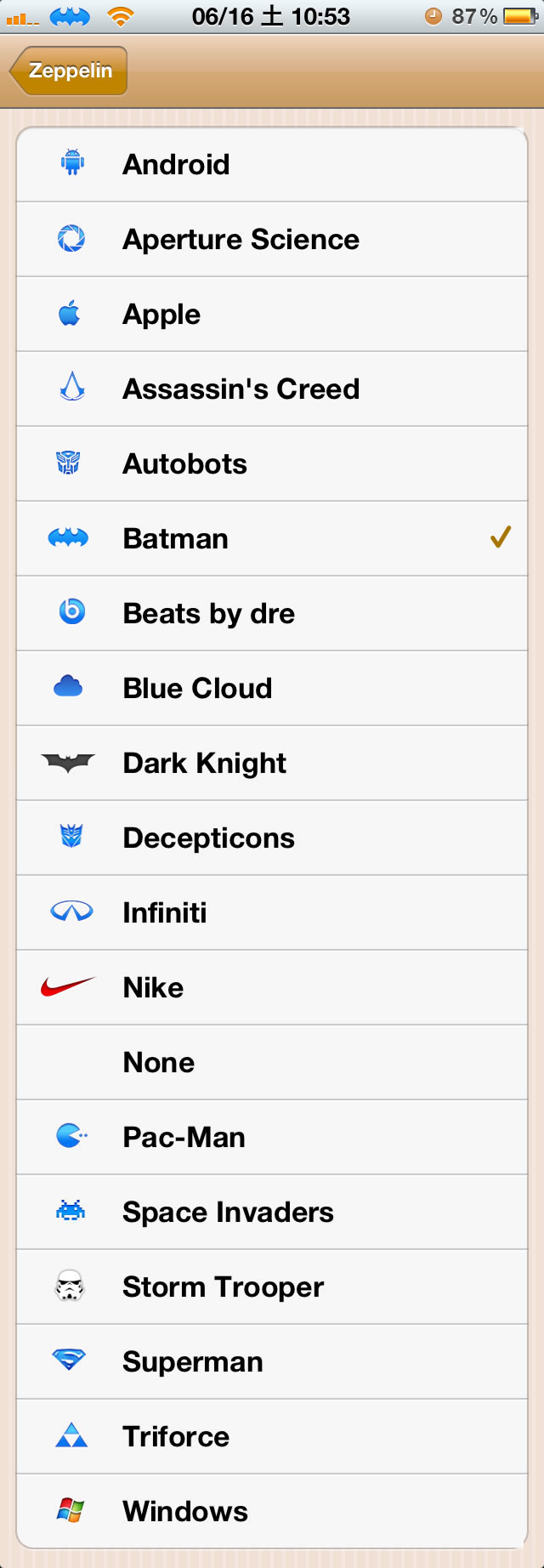The width and height of the screenshot is (544, 1568).
Task: Choose the Storm Trooper helmet icon
Action: coord(70,1287)
